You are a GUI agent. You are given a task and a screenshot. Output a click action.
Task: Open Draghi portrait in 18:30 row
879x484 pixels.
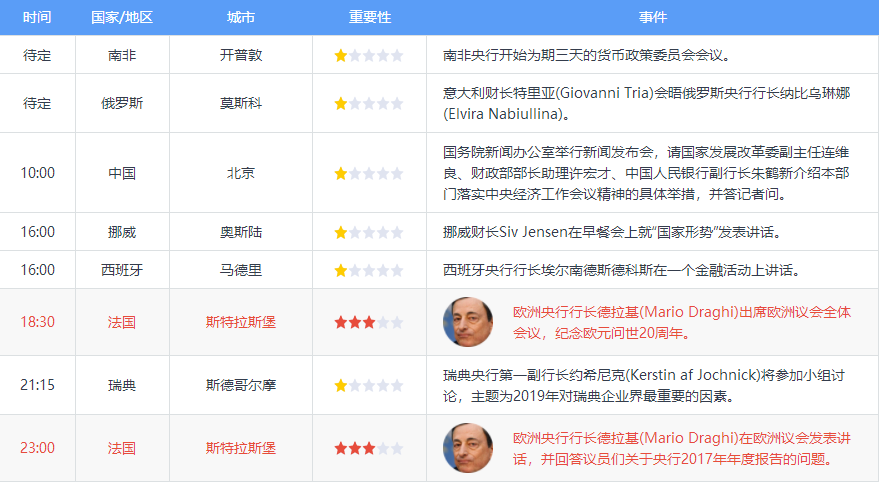point(468,322)
